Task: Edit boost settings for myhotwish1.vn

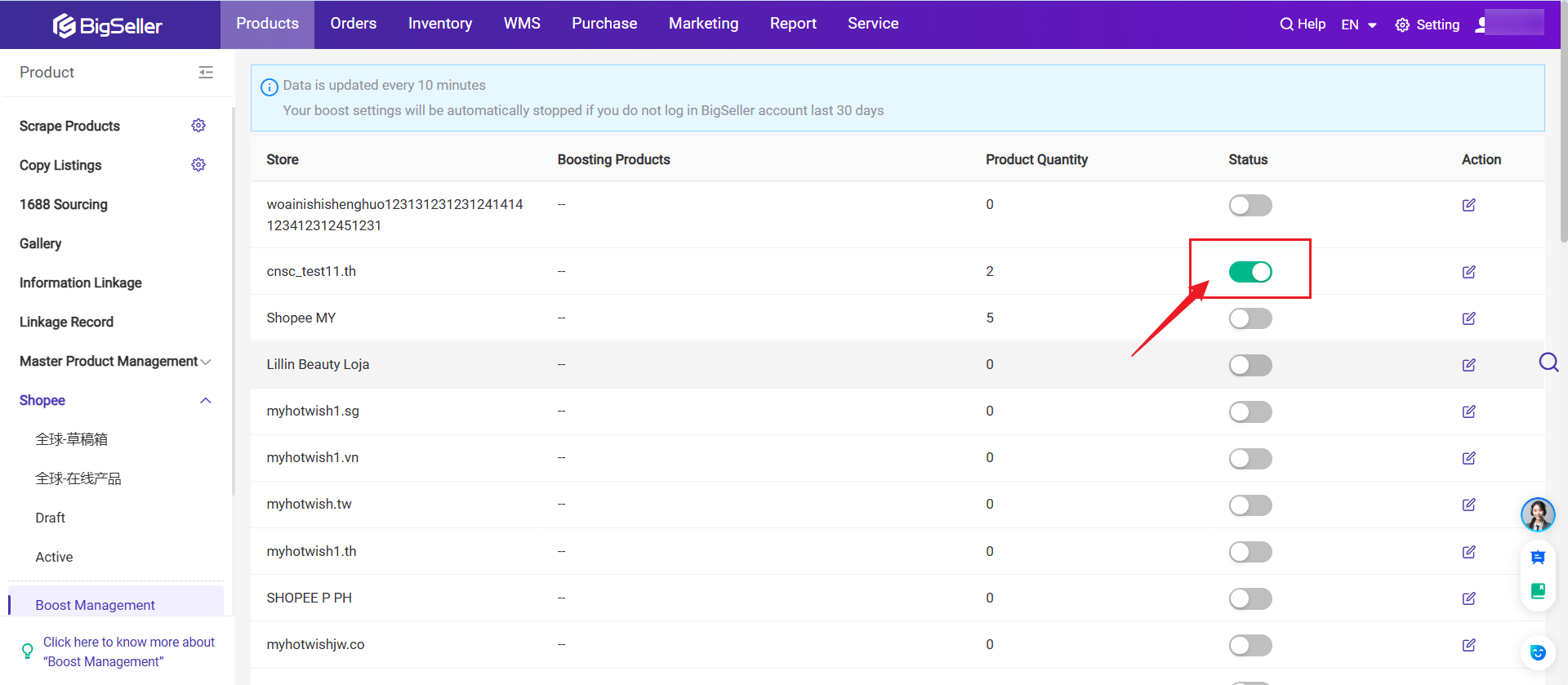Action: coord(1469,458)
